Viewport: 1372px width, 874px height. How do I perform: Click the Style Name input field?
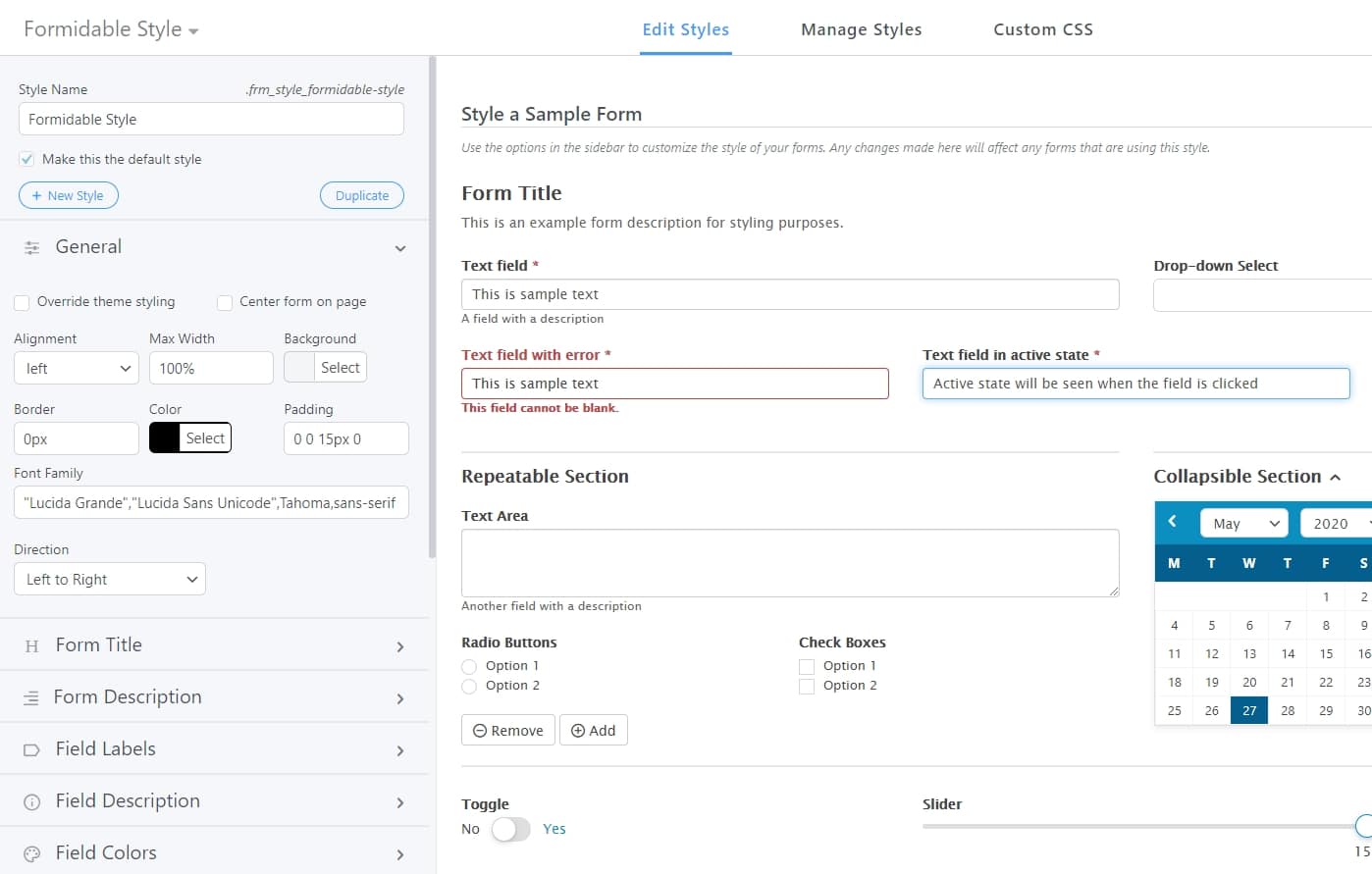211,120
